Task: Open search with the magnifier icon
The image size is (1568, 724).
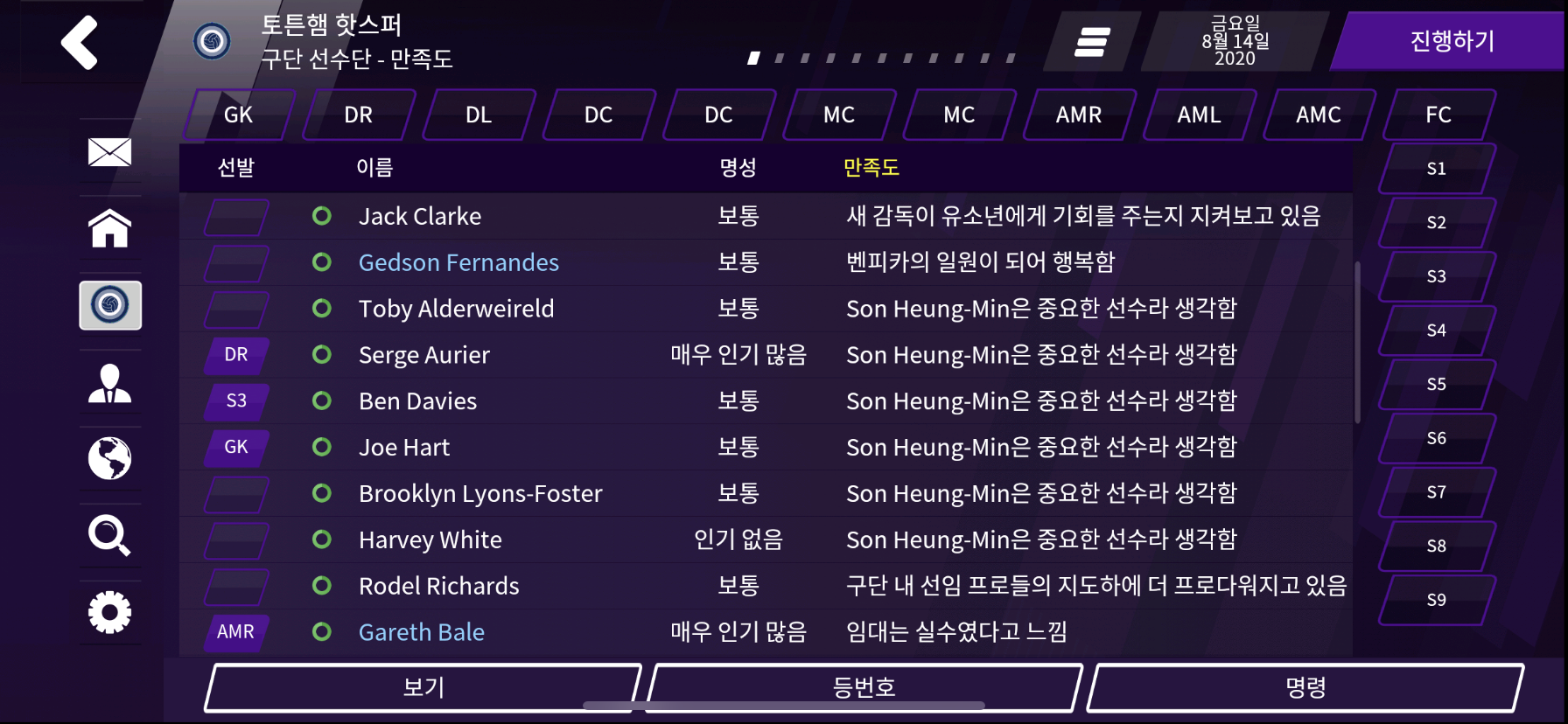Action: [x=110, y=535]
